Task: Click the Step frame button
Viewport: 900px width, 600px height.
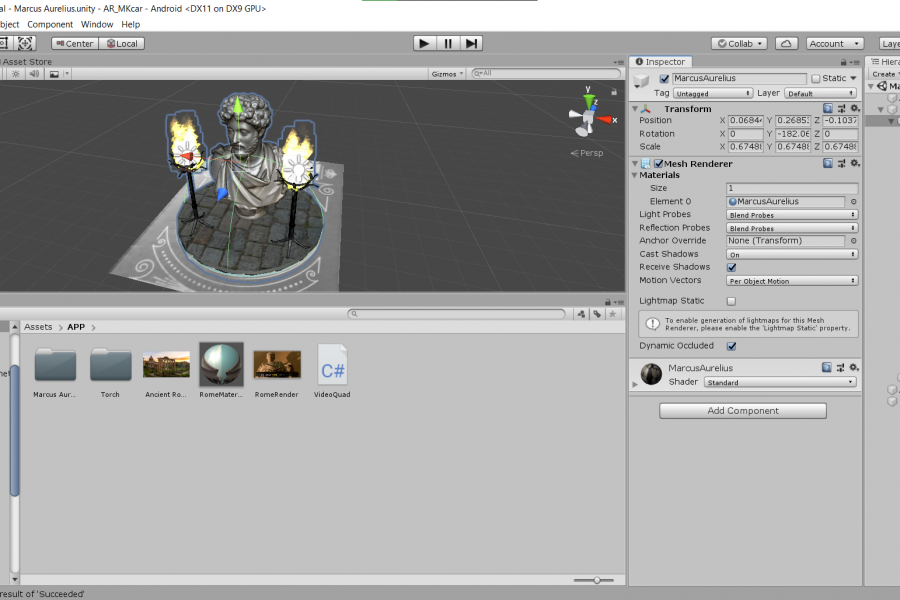Action: [x=471, y=43]
